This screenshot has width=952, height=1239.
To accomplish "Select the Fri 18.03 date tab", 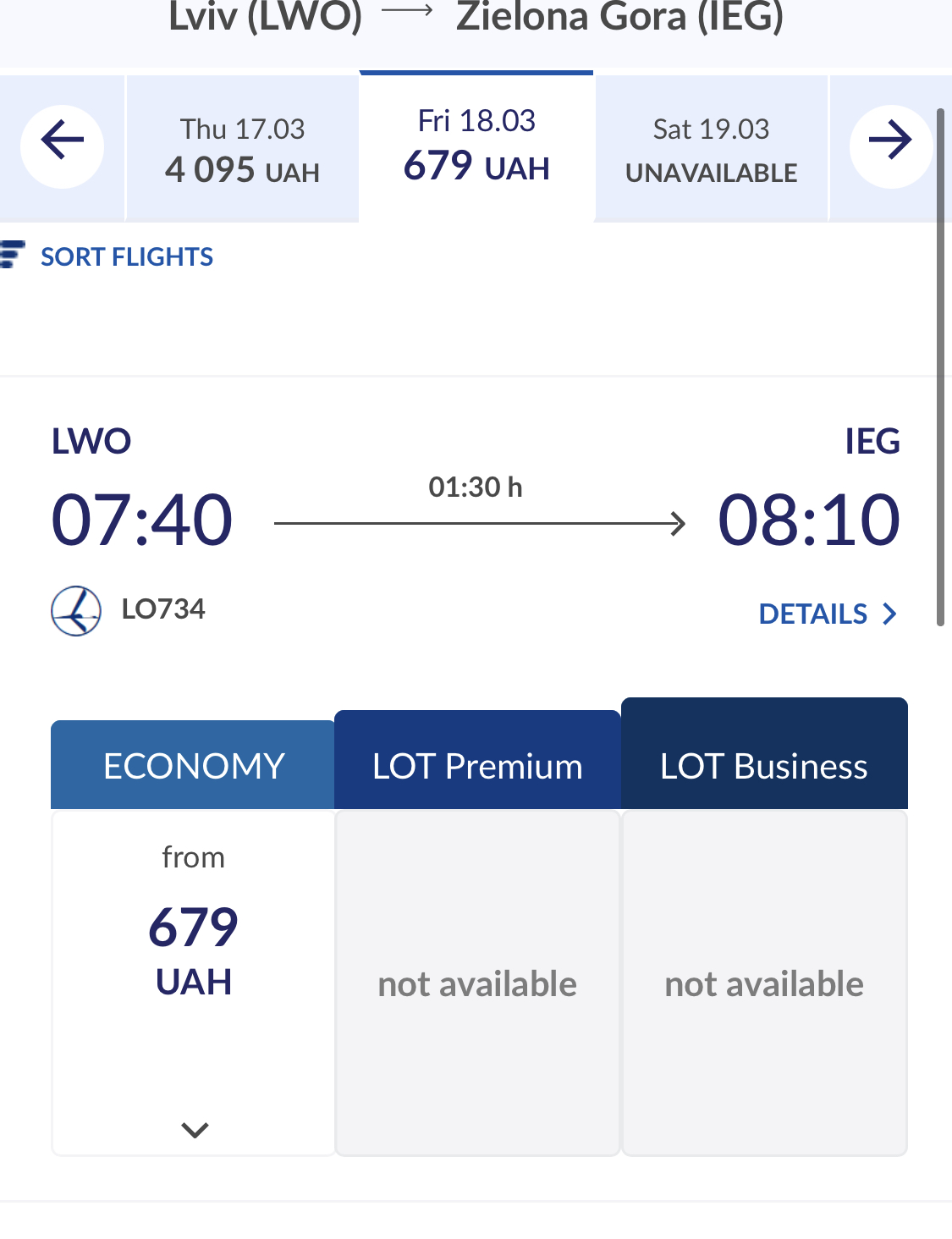I will [x=476, y=146].
